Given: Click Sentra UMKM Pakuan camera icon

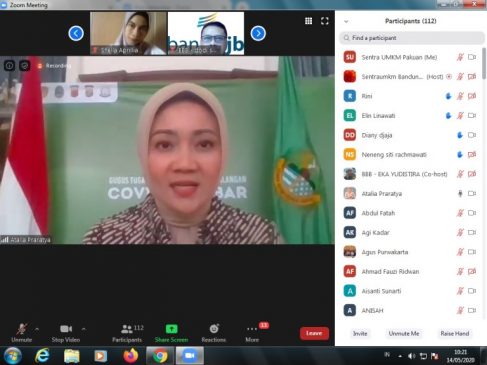Looking at the screenshot, I should 472,57.
